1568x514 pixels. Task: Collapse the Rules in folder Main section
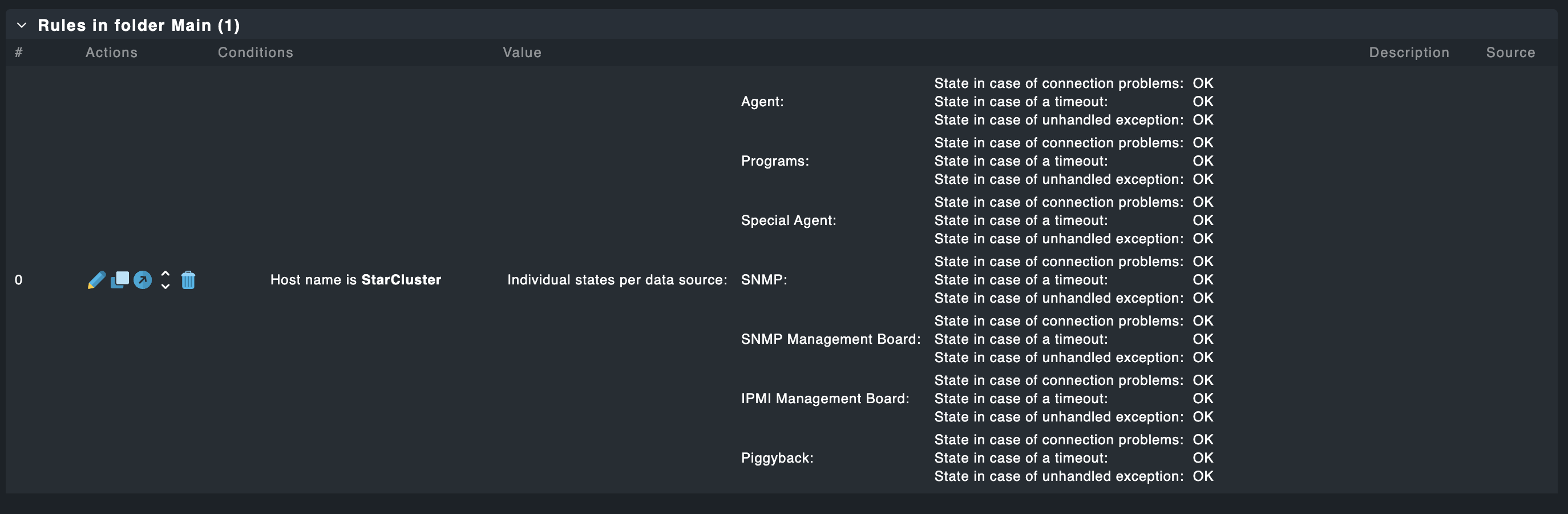click(22, 25)
